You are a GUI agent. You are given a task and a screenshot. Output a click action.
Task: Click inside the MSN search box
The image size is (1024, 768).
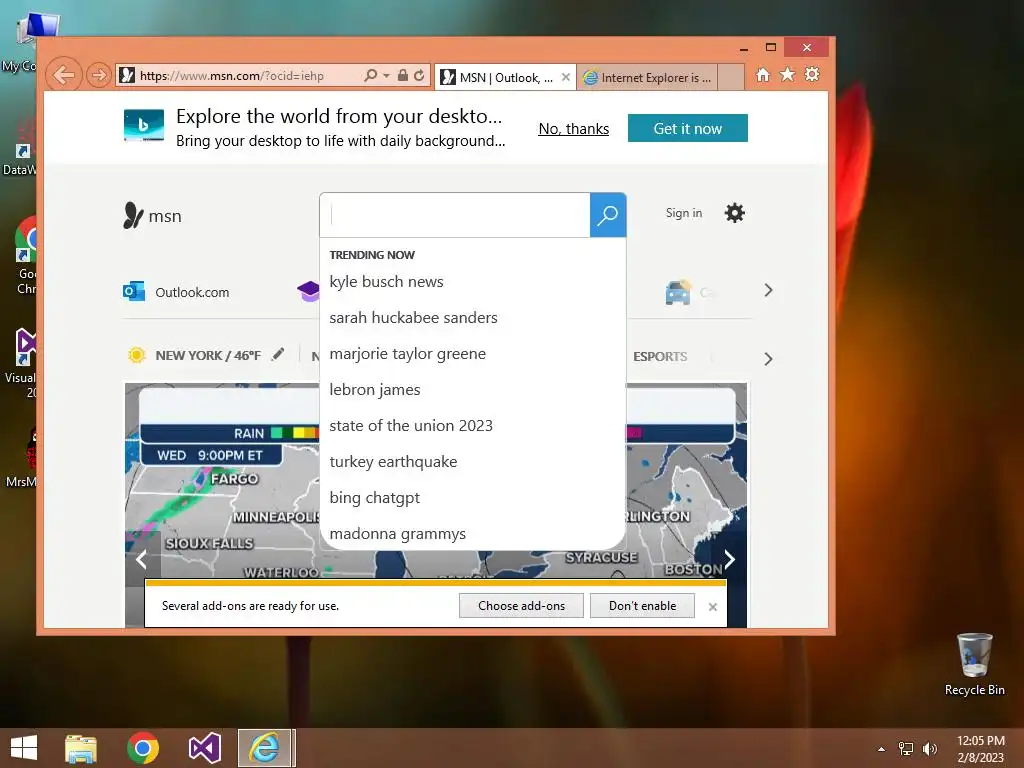(x=455, y=215)
